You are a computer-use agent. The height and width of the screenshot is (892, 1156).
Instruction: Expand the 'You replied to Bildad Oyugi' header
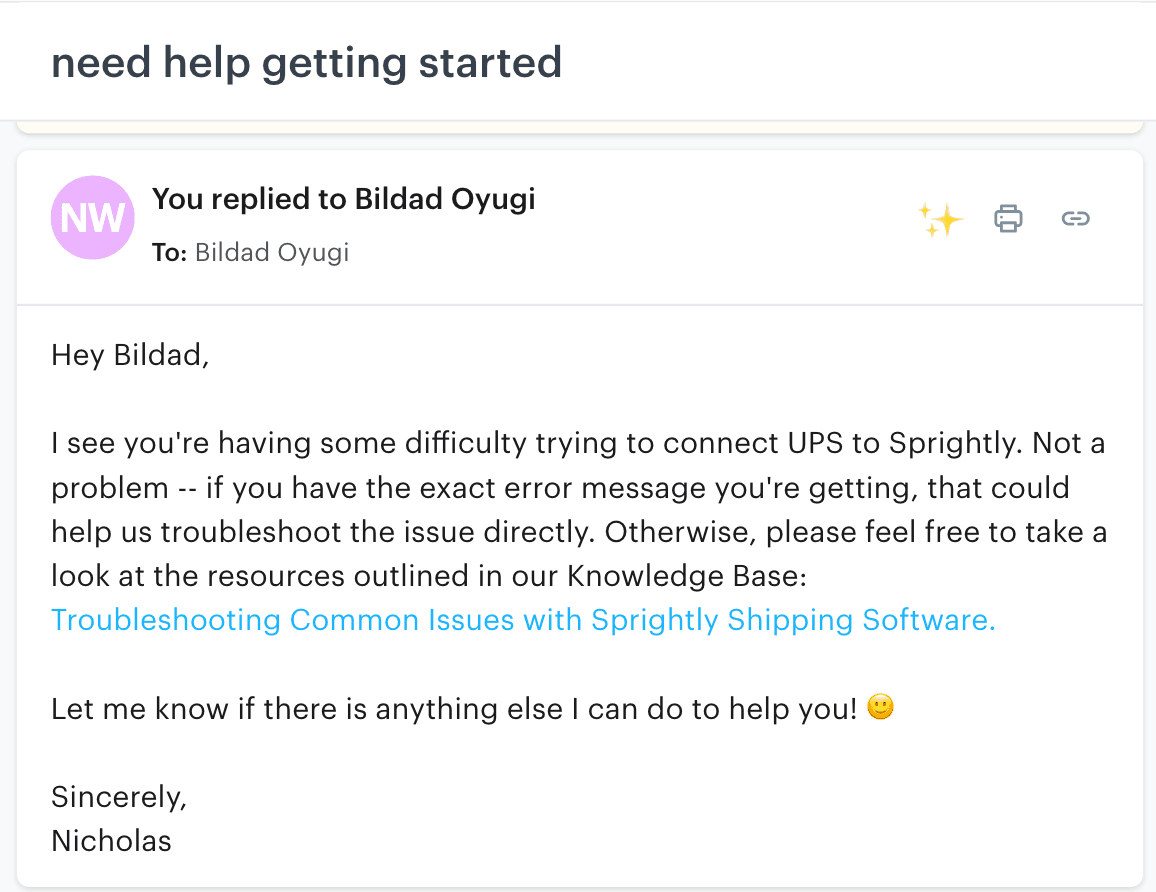pos(344,199)
